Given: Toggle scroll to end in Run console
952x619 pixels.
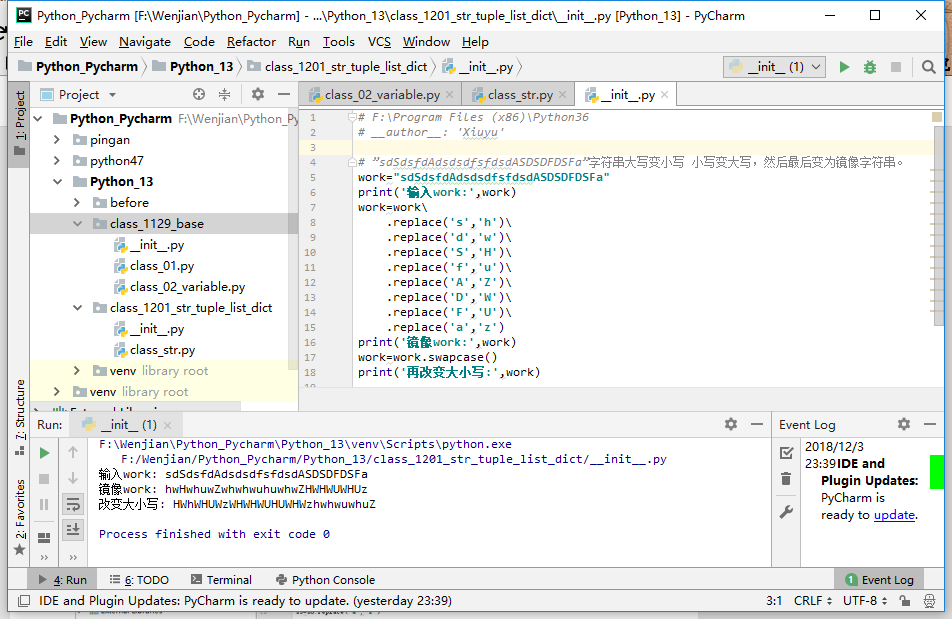Looking at the screenshot, I should (x=73, y=530).
